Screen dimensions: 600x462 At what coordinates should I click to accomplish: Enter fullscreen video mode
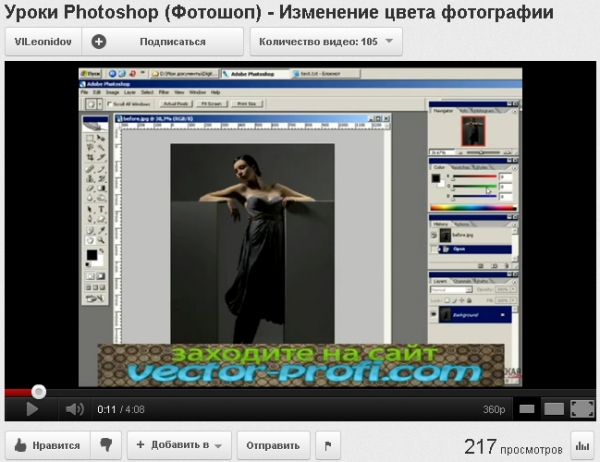click(x=582, y=409)
